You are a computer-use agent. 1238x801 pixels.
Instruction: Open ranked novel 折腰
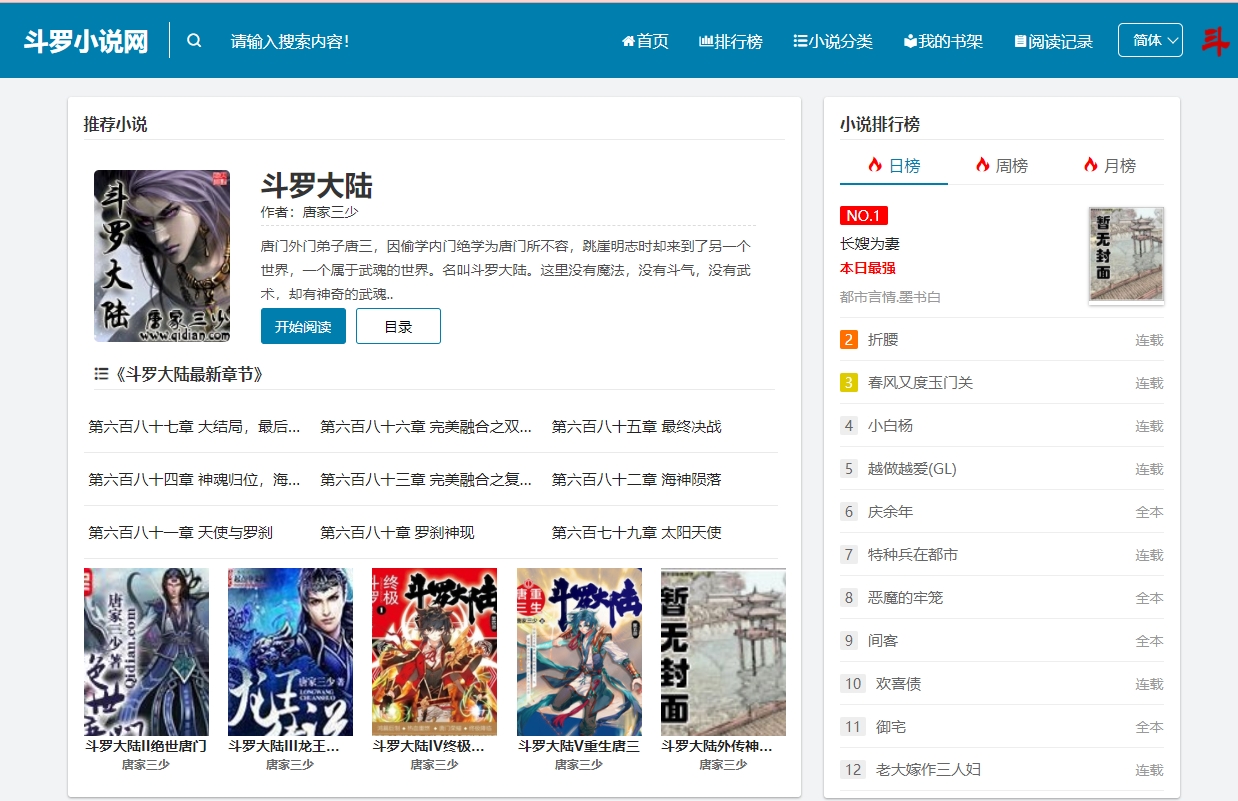coord(883,339)
